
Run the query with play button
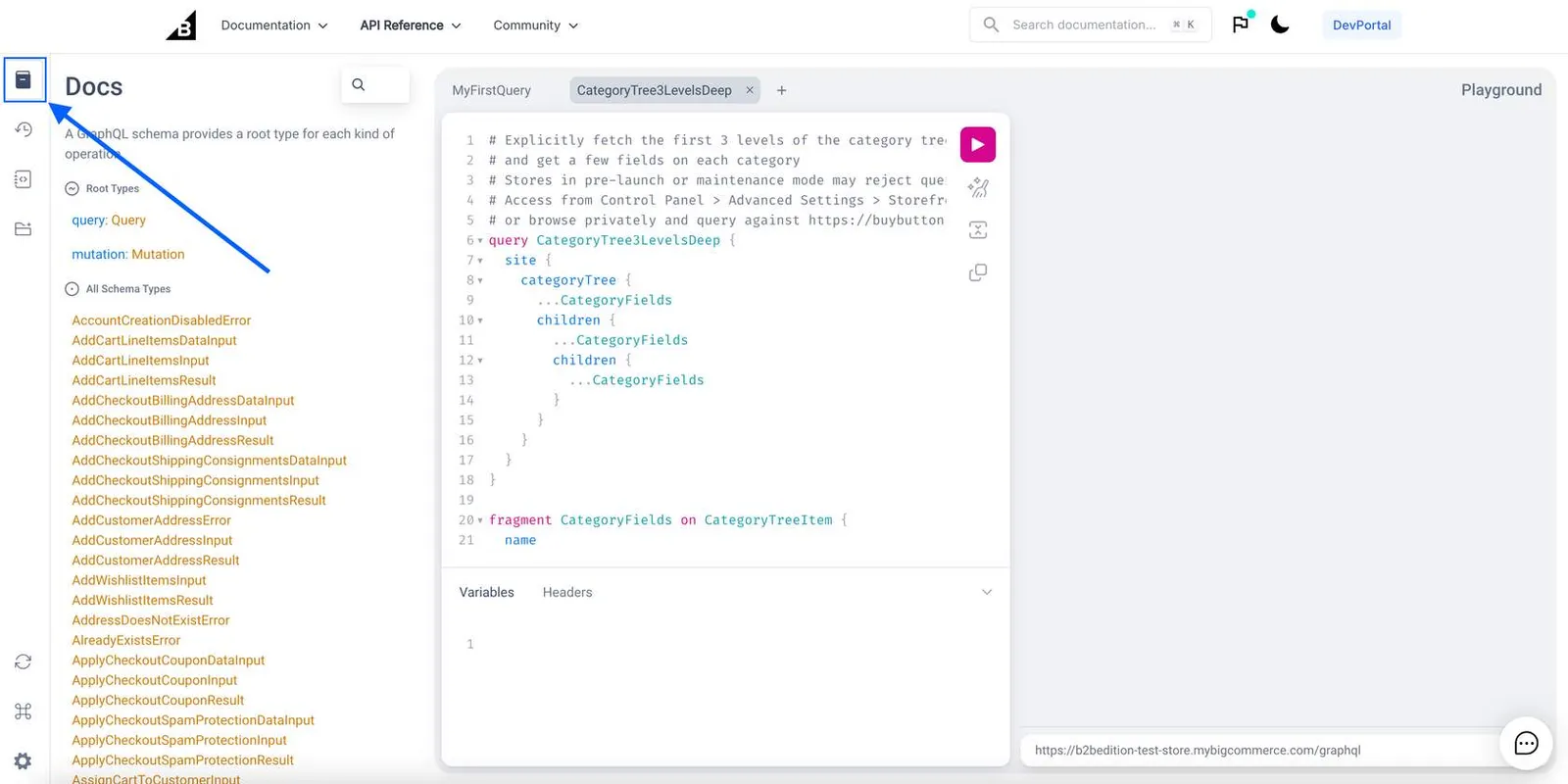(x=978, y=144)
